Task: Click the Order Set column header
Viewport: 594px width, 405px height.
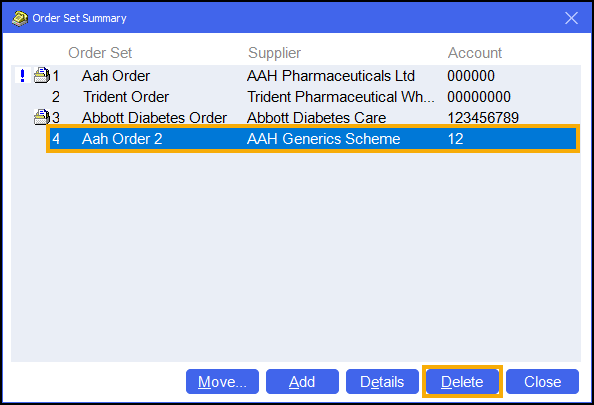Action: click(x=100, y=53)
